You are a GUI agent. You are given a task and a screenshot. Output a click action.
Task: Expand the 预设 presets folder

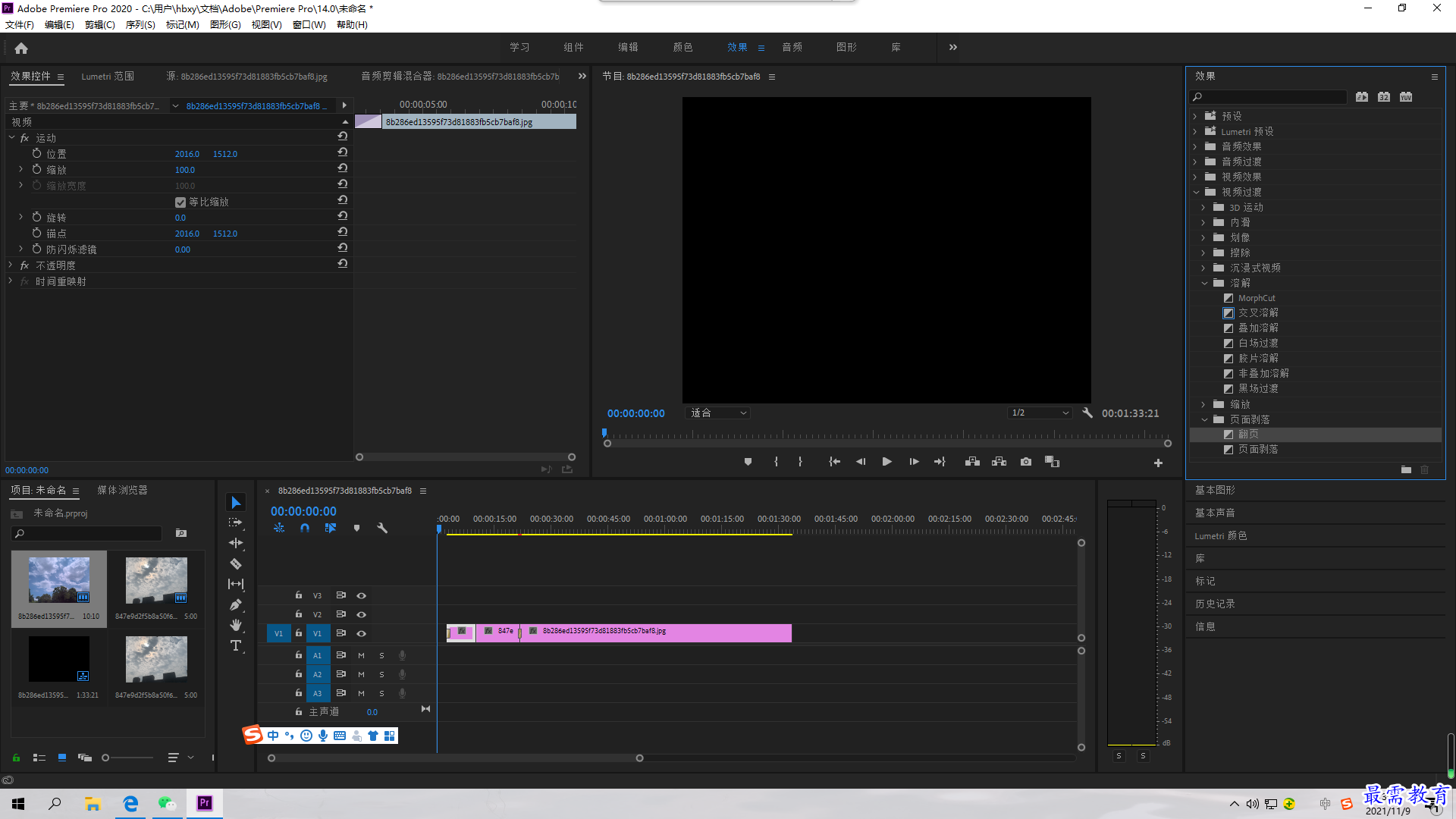pos(1195,116)
